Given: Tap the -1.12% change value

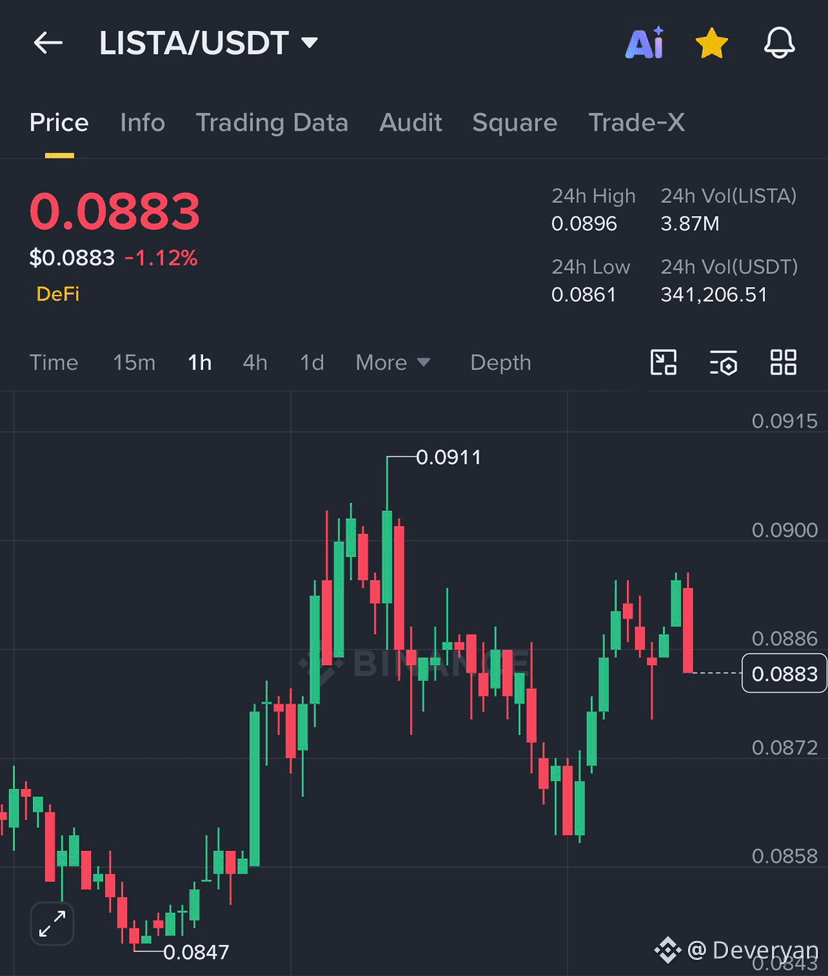Looking at the screenshot, I should pyautogui.click(x=161, y=258).
